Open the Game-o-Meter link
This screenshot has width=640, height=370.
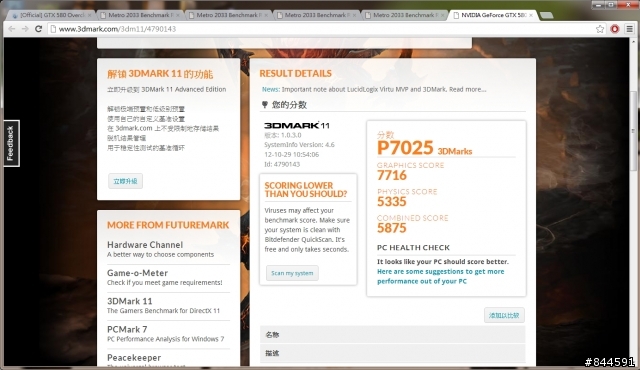coord(137,273)
